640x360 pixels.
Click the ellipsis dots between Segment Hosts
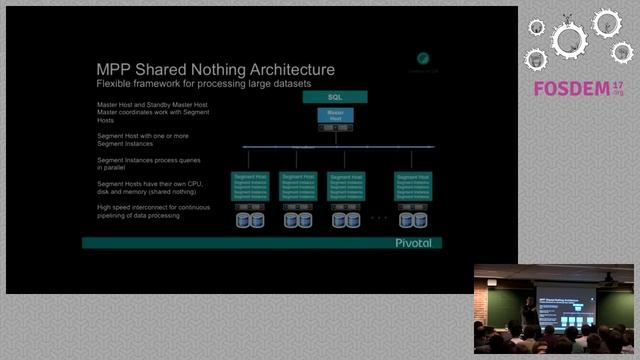[379, 218]
